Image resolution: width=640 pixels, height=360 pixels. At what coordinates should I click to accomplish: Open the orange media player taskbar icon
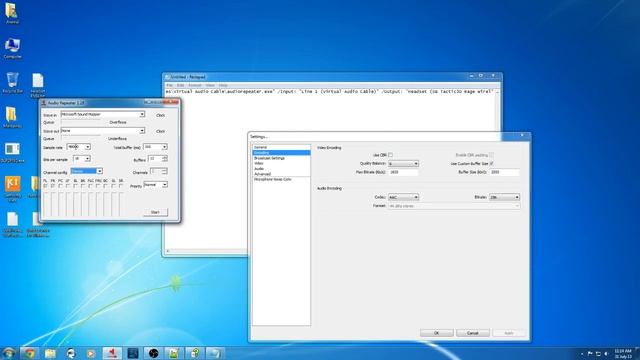tap(91, 353)
